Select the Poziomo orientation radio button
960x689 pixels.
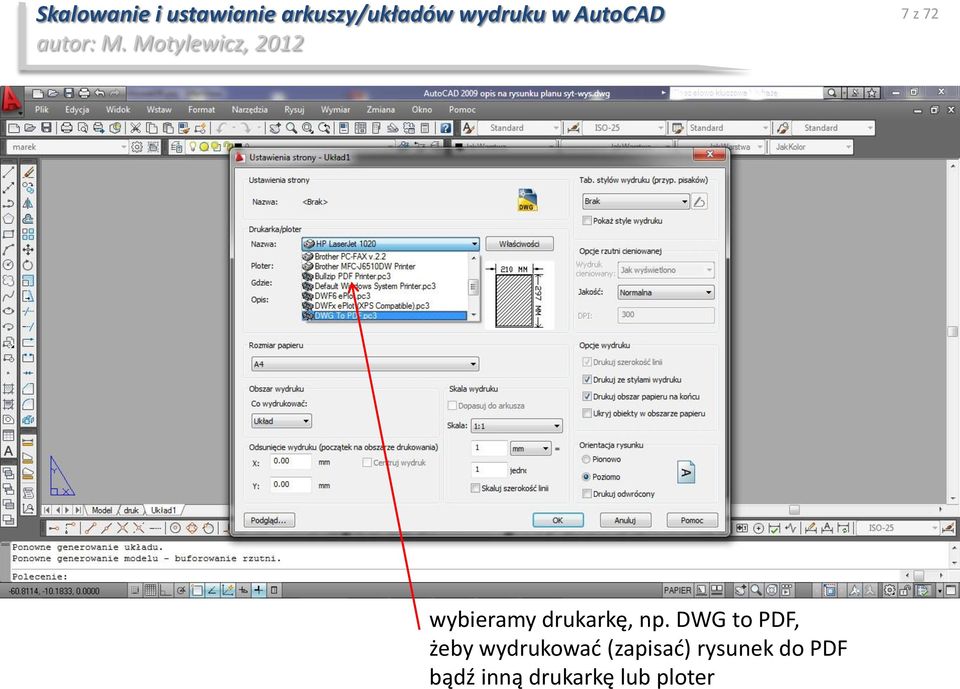pyautogui.click(x=586, y=476)
